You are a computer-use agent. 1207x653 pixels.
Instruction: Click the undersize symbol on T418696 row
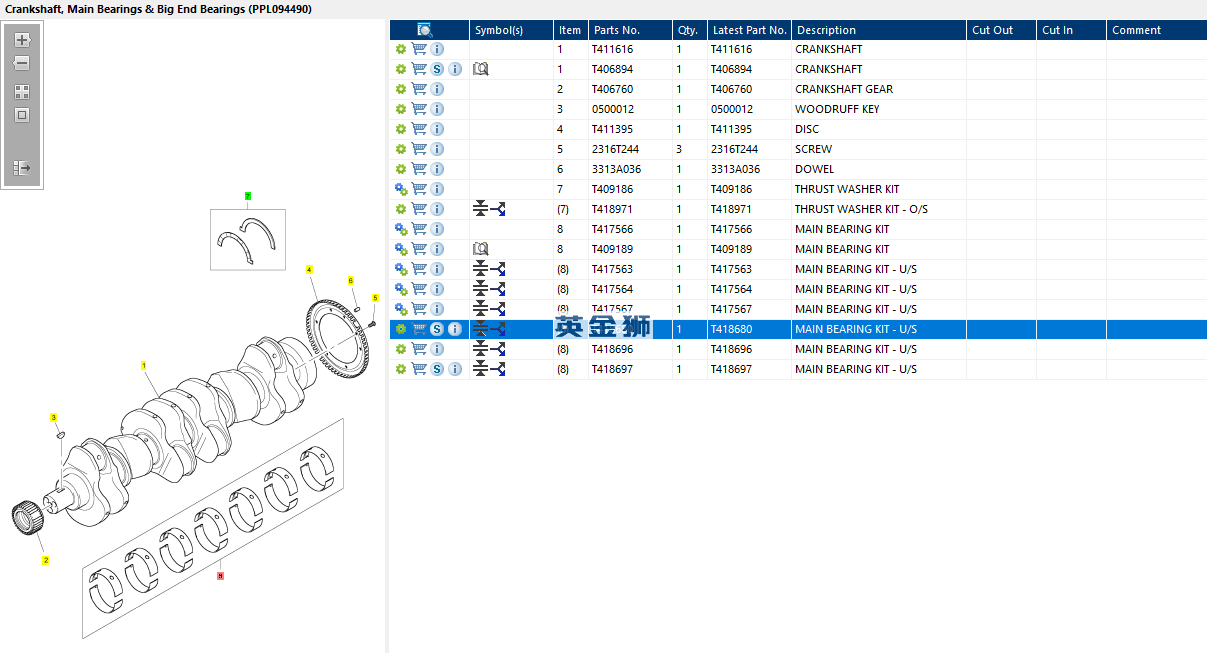489,349
